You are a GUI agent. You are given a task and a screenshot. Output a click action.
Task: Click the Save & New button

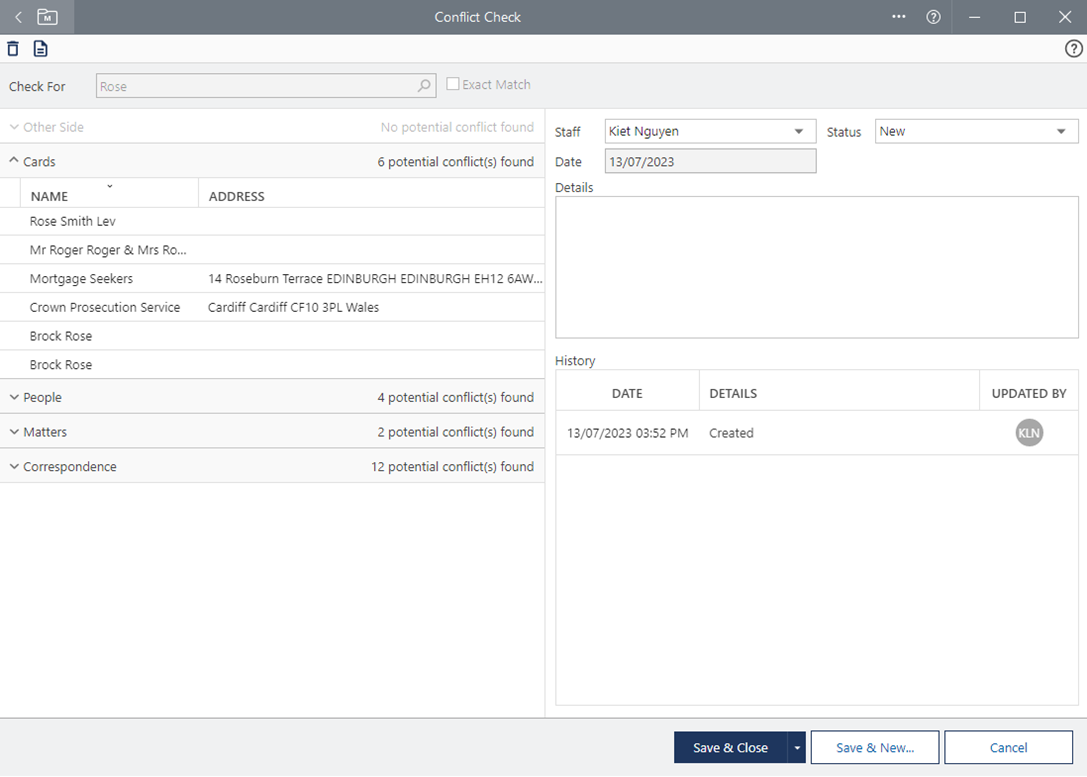pyautogui.click(x=875, y=748)
